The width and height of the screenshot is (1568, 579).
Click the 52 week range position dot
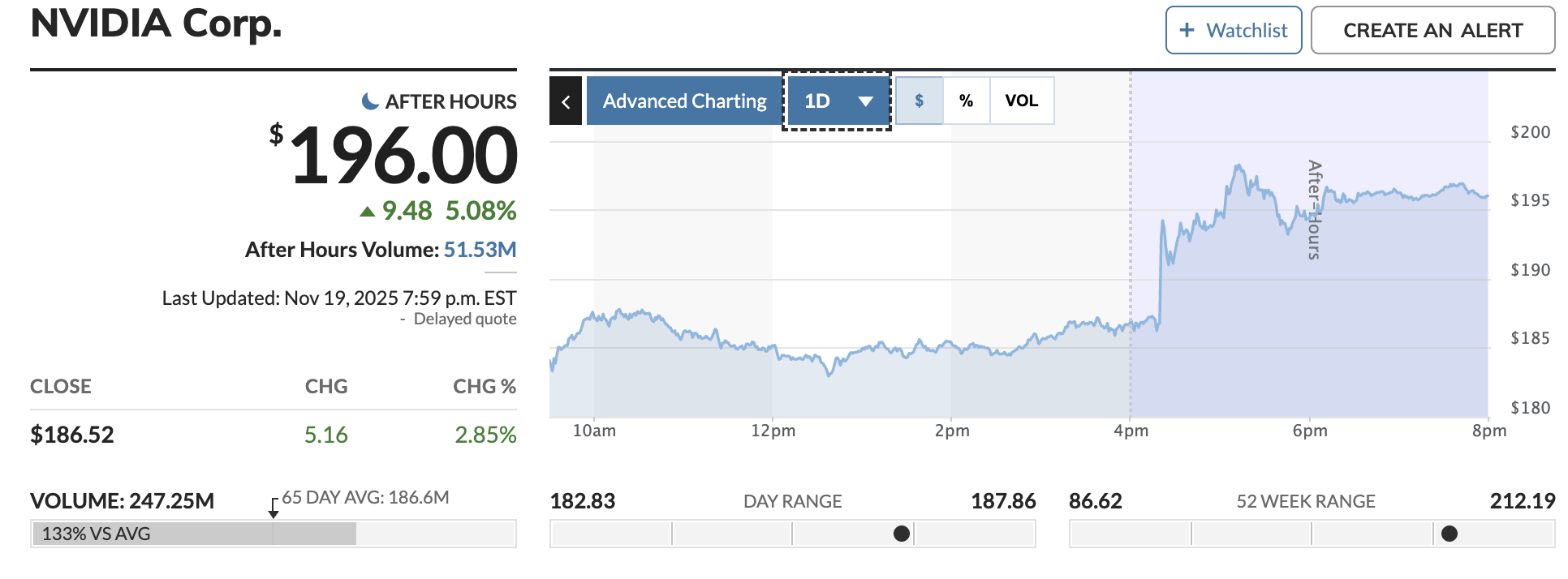1450,534
